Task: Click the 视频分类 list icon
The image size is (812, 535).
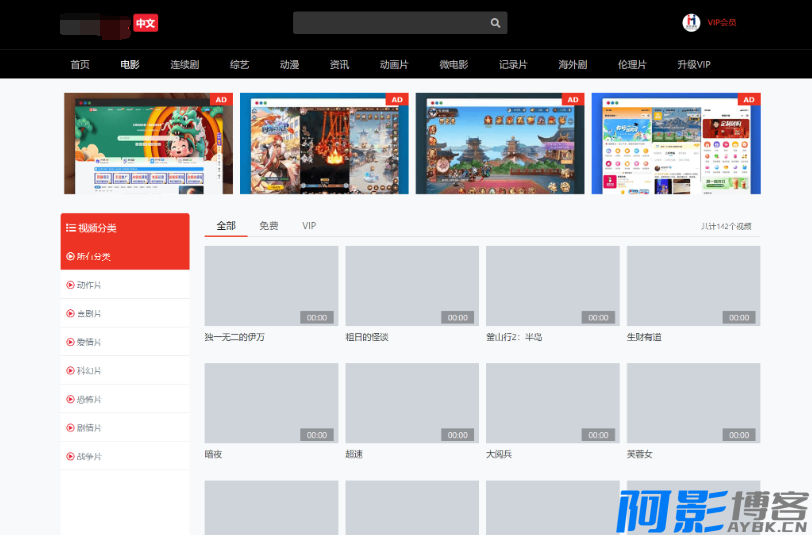Action: click(70, 228)
